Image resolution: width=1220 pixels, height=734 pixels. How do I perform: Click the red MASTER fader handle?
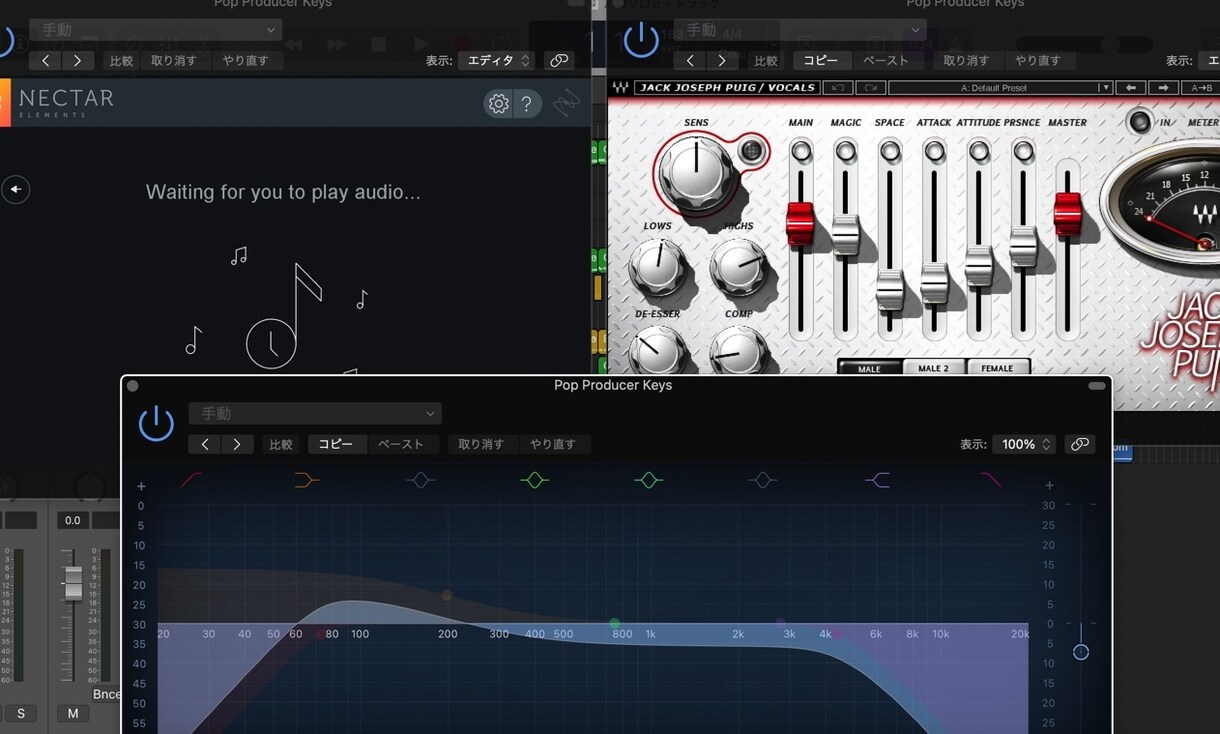1068,213
